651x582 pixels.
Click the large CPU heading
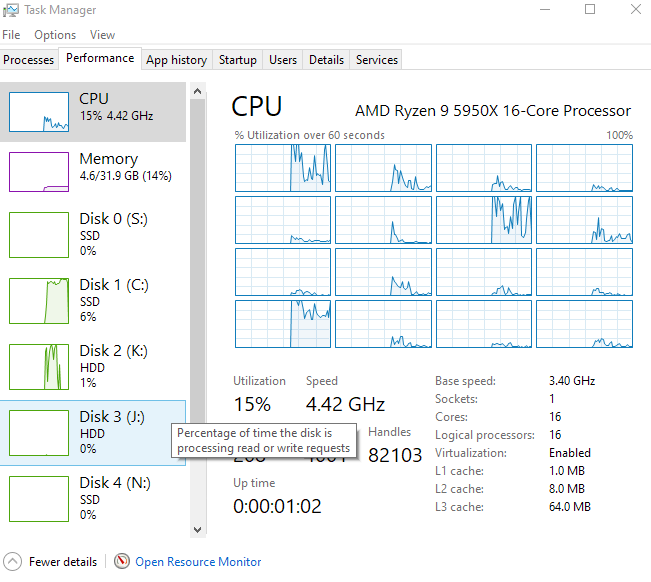click(x=257, y=107)
